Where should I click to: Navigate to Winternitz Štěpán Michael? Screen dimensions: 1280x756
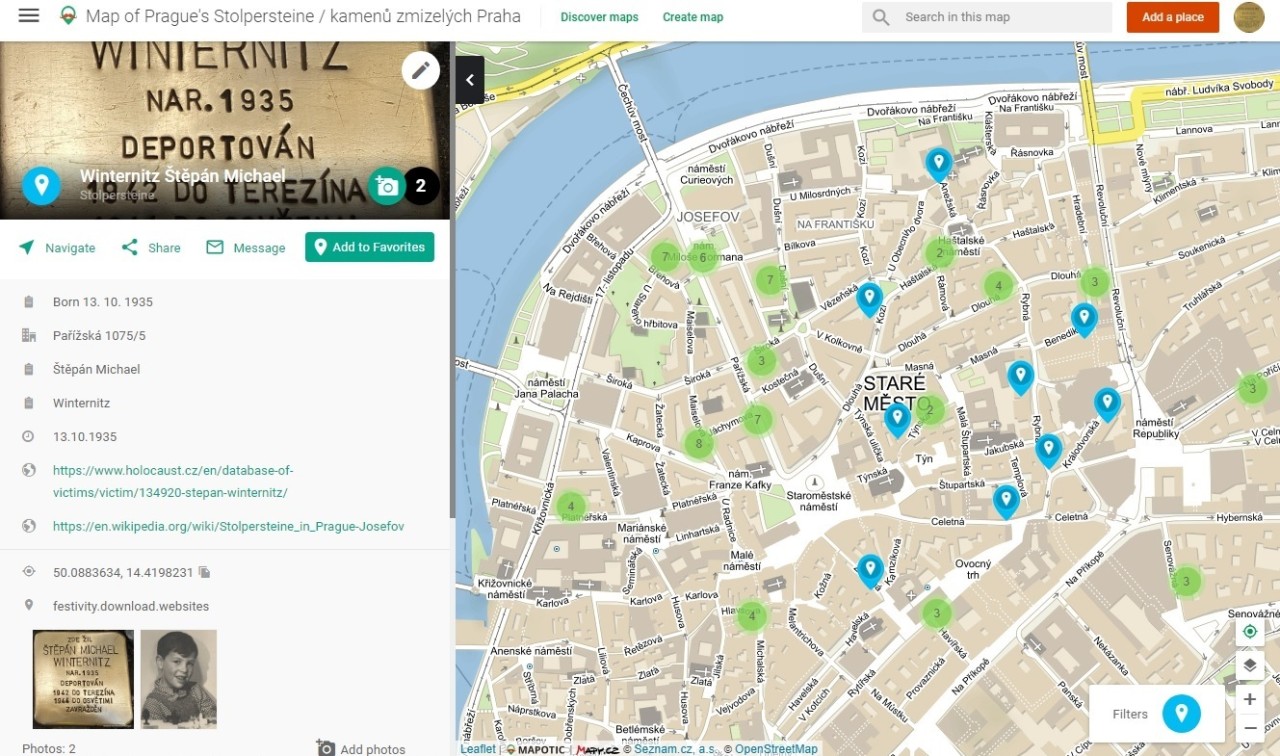(x=57, y=248)
